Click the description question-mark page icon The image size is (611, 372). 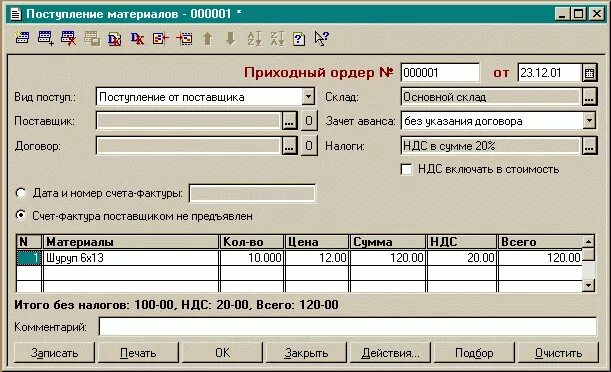299,39
